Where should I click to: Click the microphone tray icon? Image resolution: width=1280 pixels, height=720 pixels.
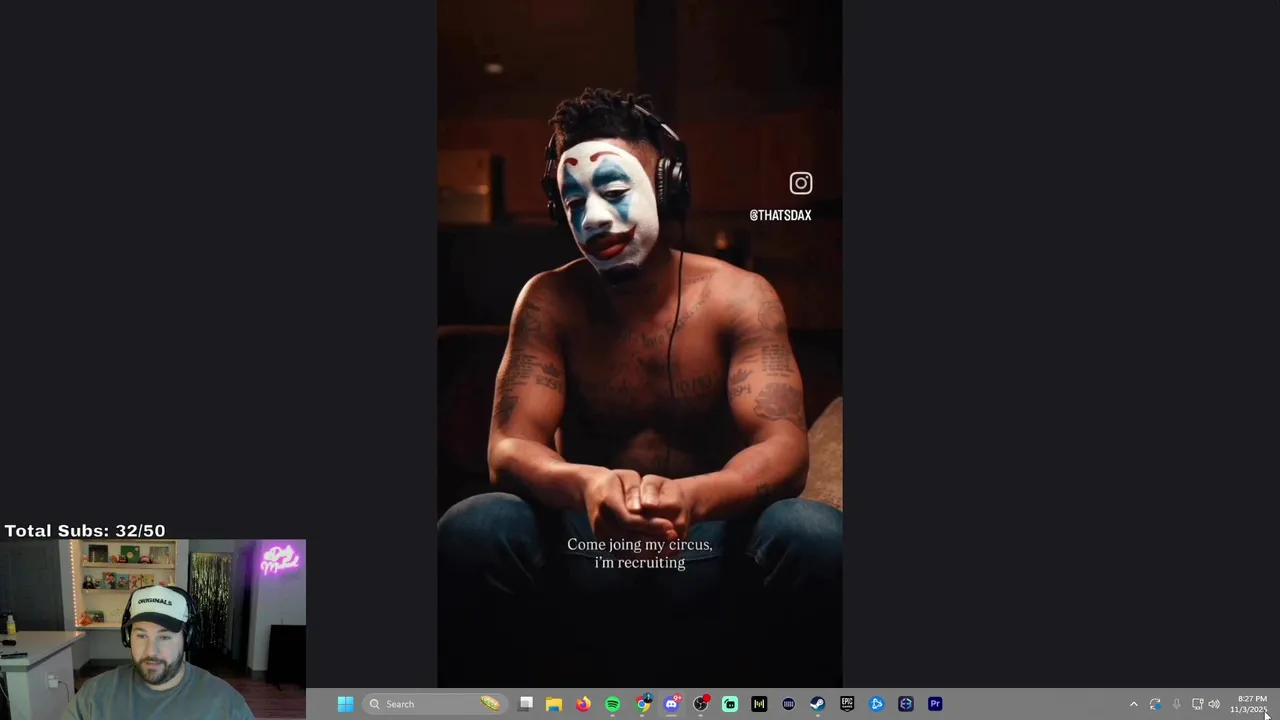point(1176,704)
